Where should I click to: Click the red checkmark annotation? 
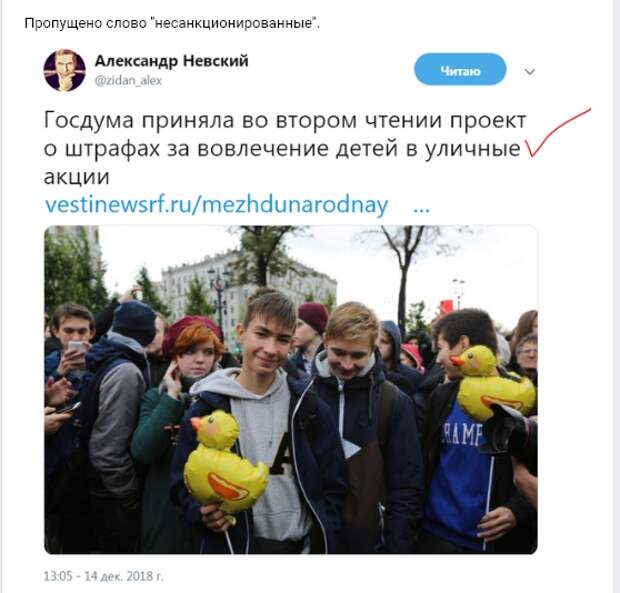557,132
